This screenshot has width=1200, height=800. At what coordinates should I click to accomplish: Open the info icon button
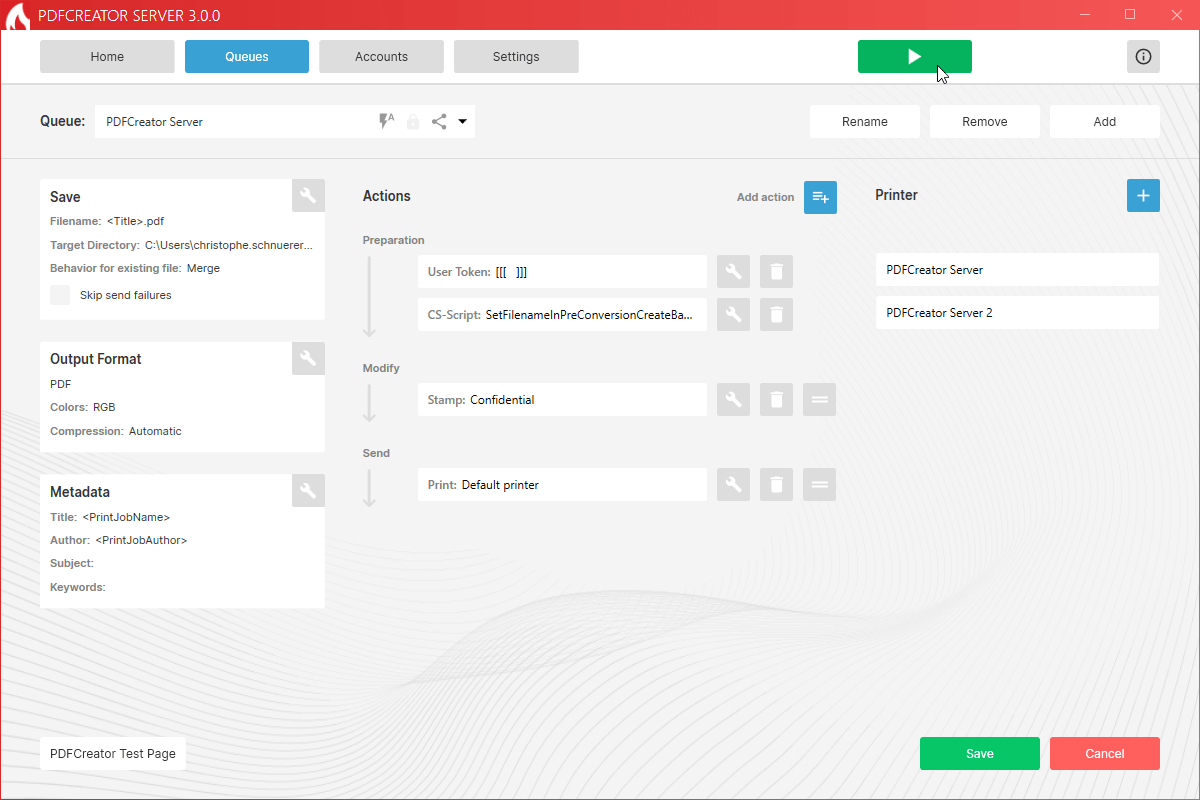click(1143, 57)
